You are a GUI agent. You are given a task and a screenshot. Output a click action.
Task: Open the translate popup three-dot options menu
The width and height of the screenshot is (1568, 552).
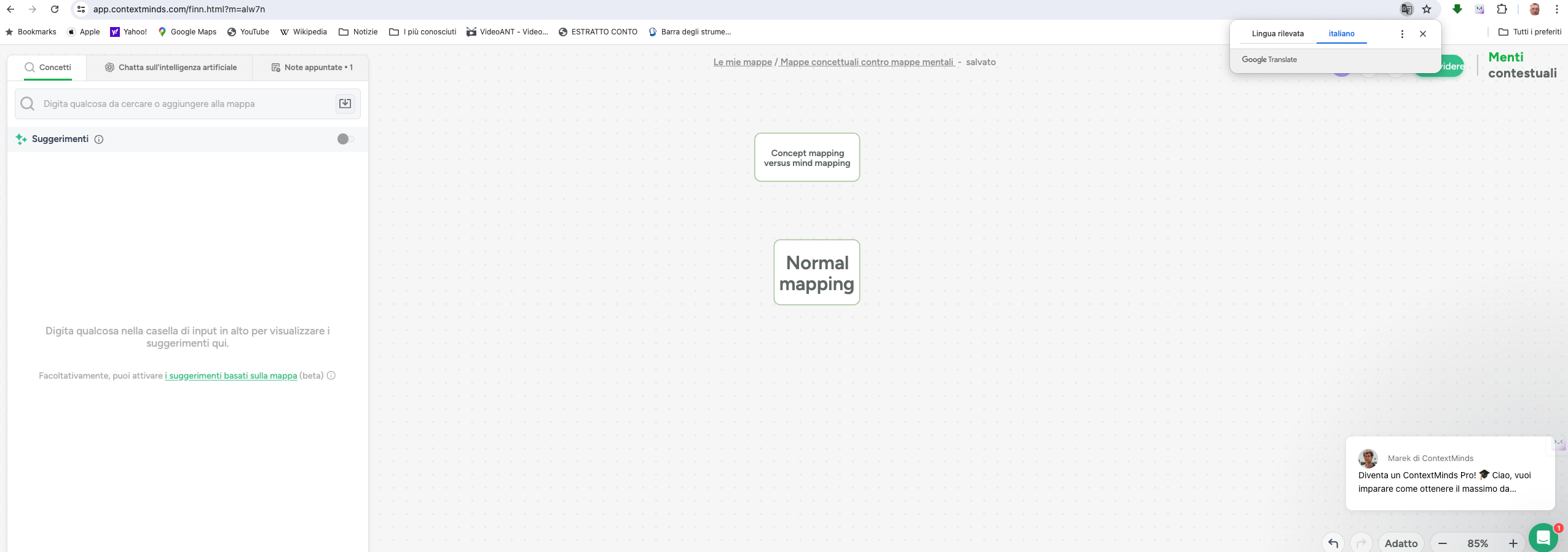(x=1401, y=34)
